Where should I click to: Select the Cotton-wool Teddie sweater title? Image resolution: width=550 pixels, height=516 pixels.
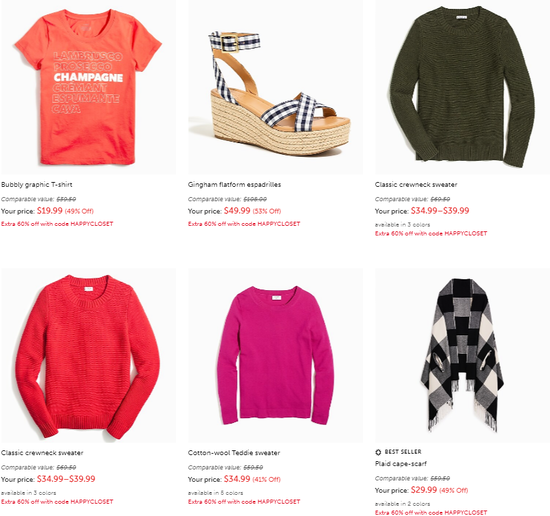[234, 453]
